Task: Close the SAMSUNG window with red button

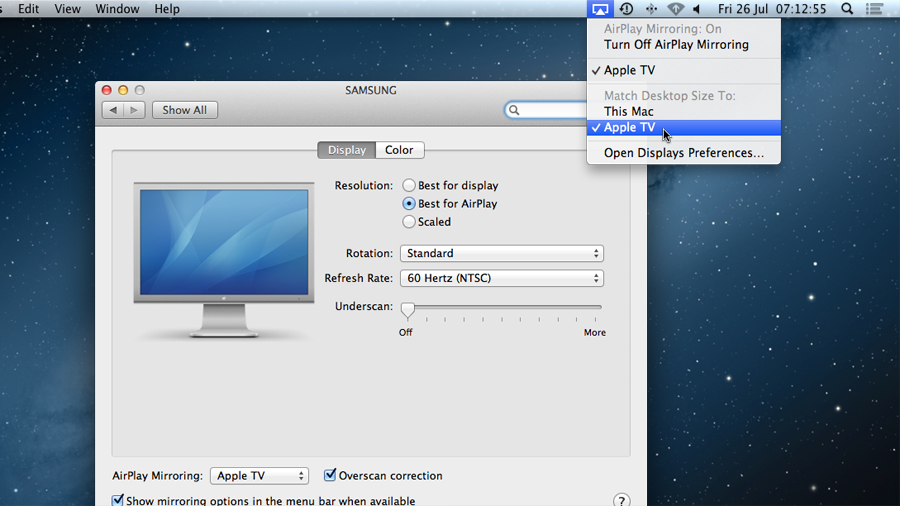Action: click(107, 90)
